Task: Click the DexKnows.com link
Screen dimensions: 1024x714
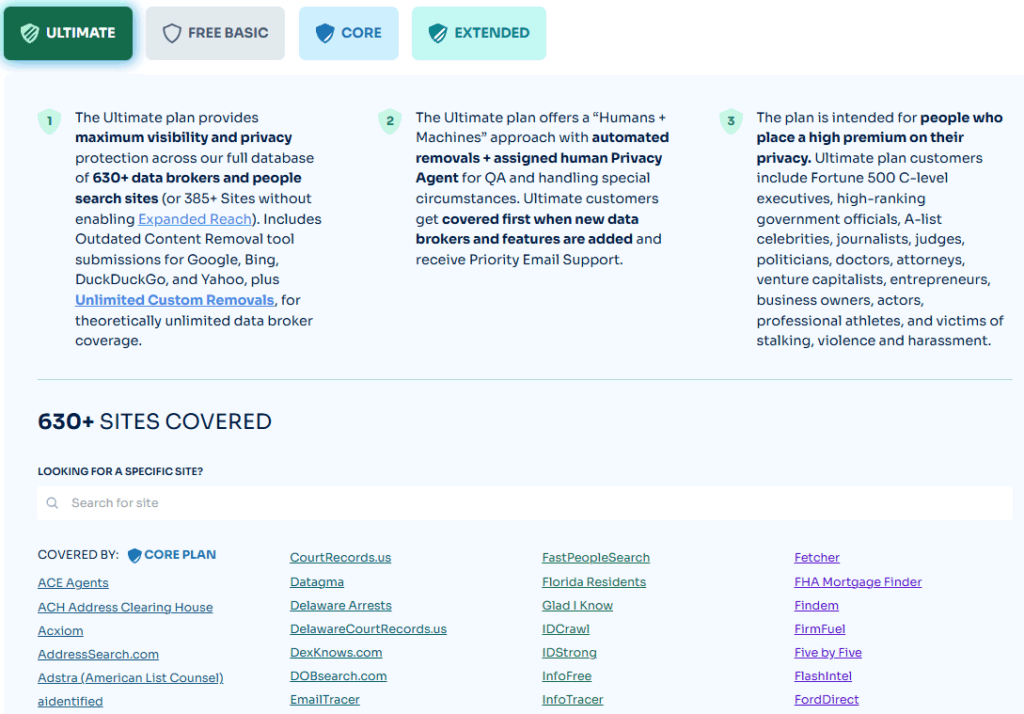Action: 335,652
